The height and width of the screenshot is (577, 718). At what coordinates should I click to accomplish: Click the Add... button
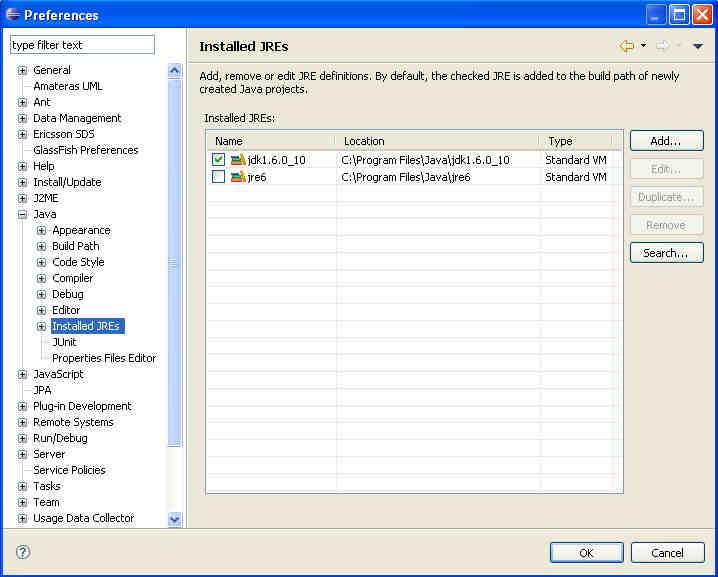click(667, 141)
